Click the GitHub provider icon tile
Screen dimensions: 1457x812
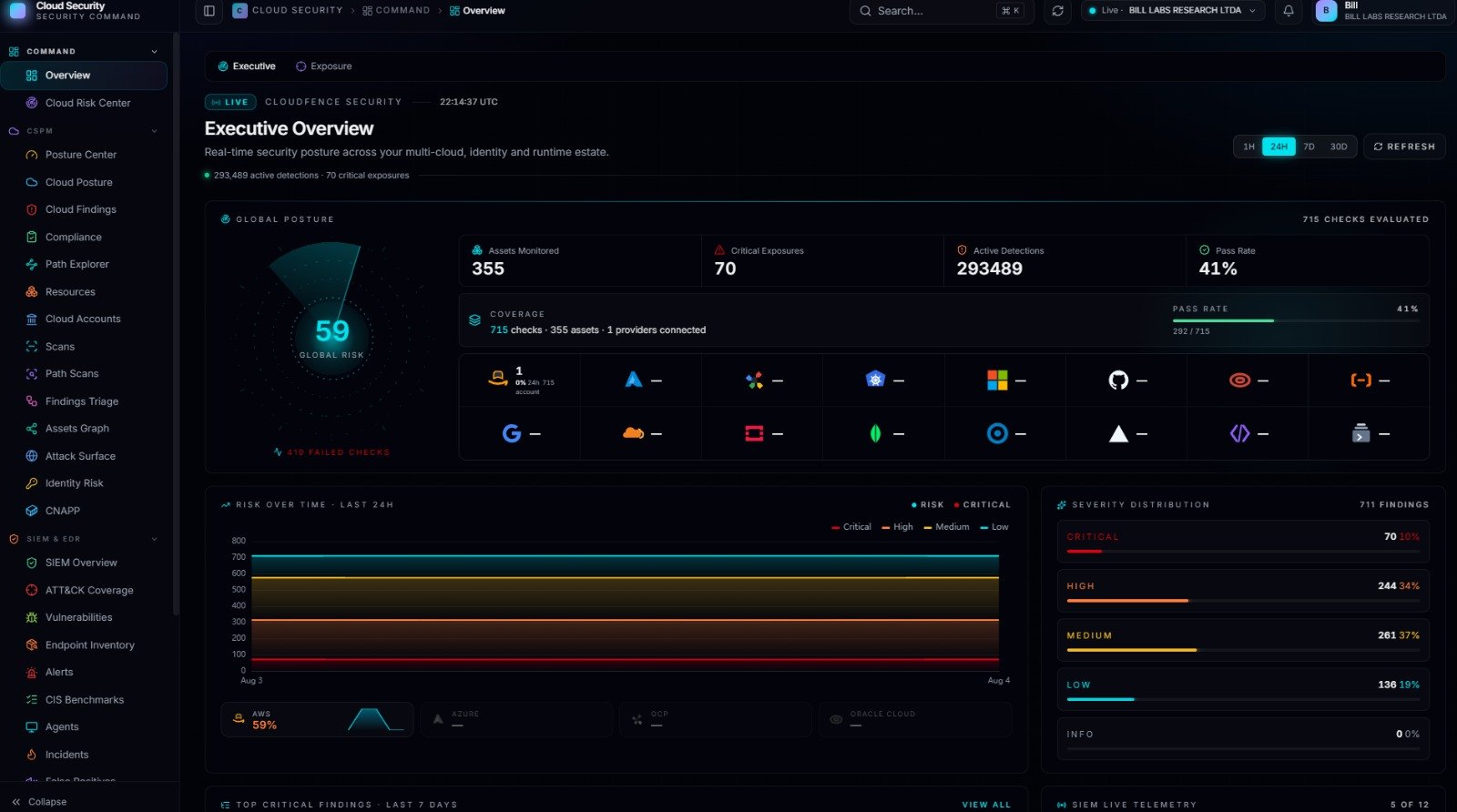(1118, 380)
